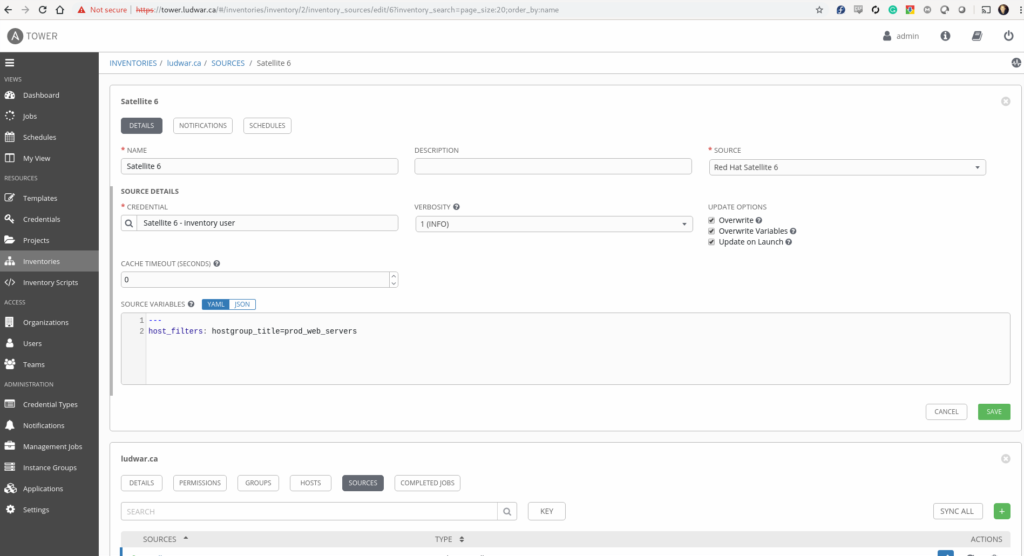Click the source variables code editor

pos(566,349)
